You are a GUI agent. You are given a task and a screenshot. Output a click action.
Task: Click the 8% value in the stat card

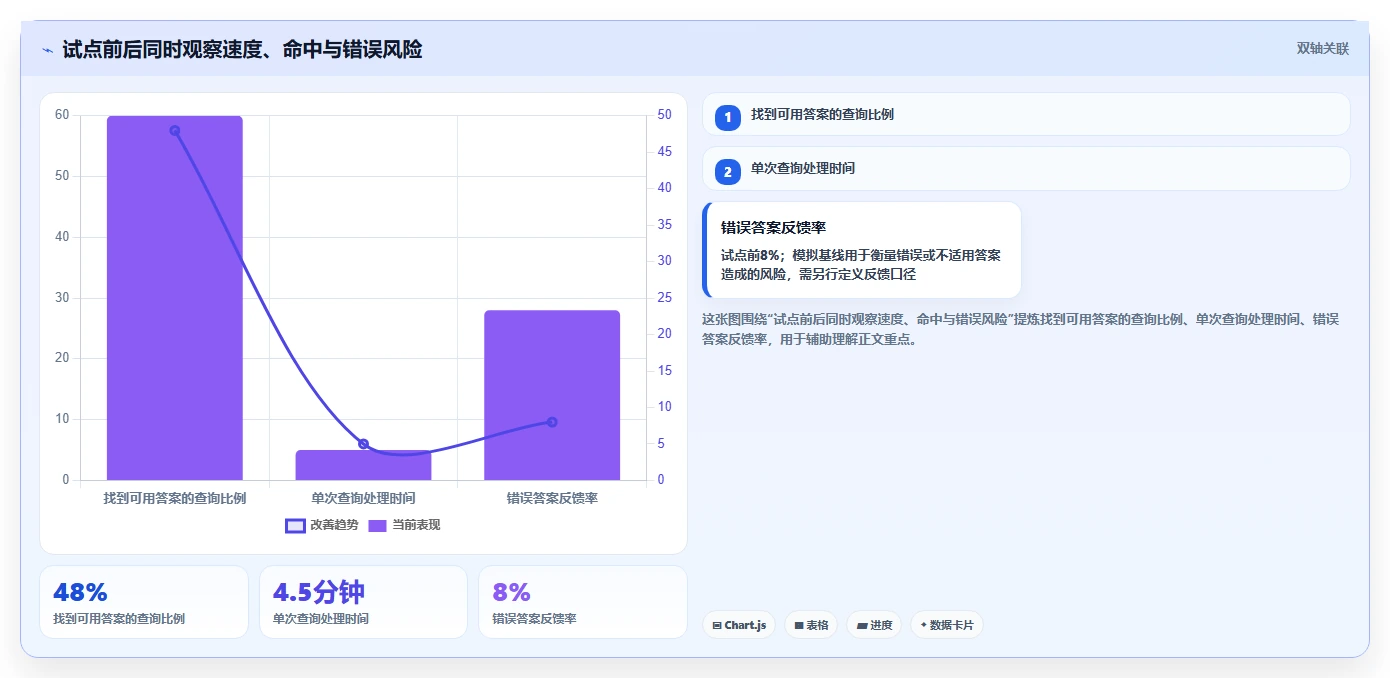click(511, 592)
